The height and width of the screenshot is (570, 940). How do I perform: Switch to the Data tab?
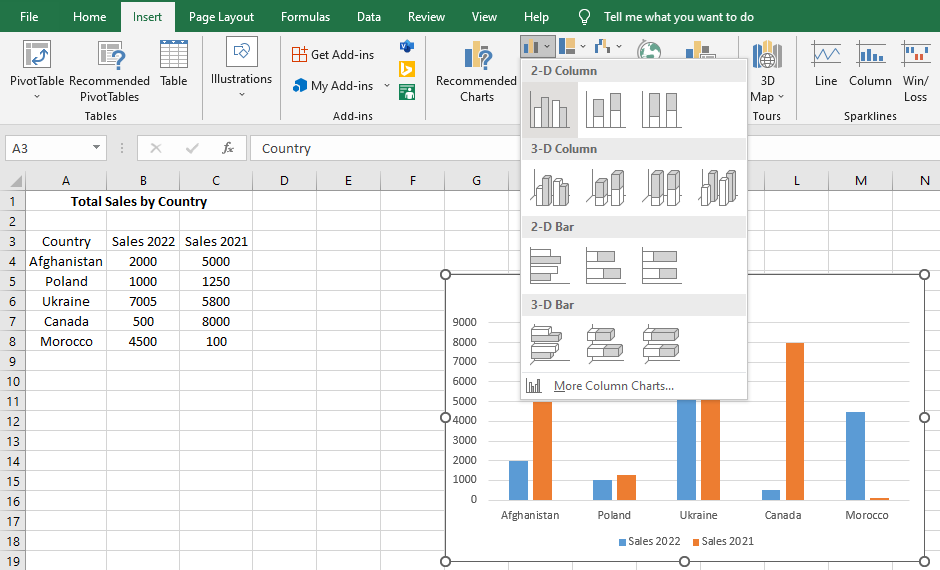(x=369, y=17)
